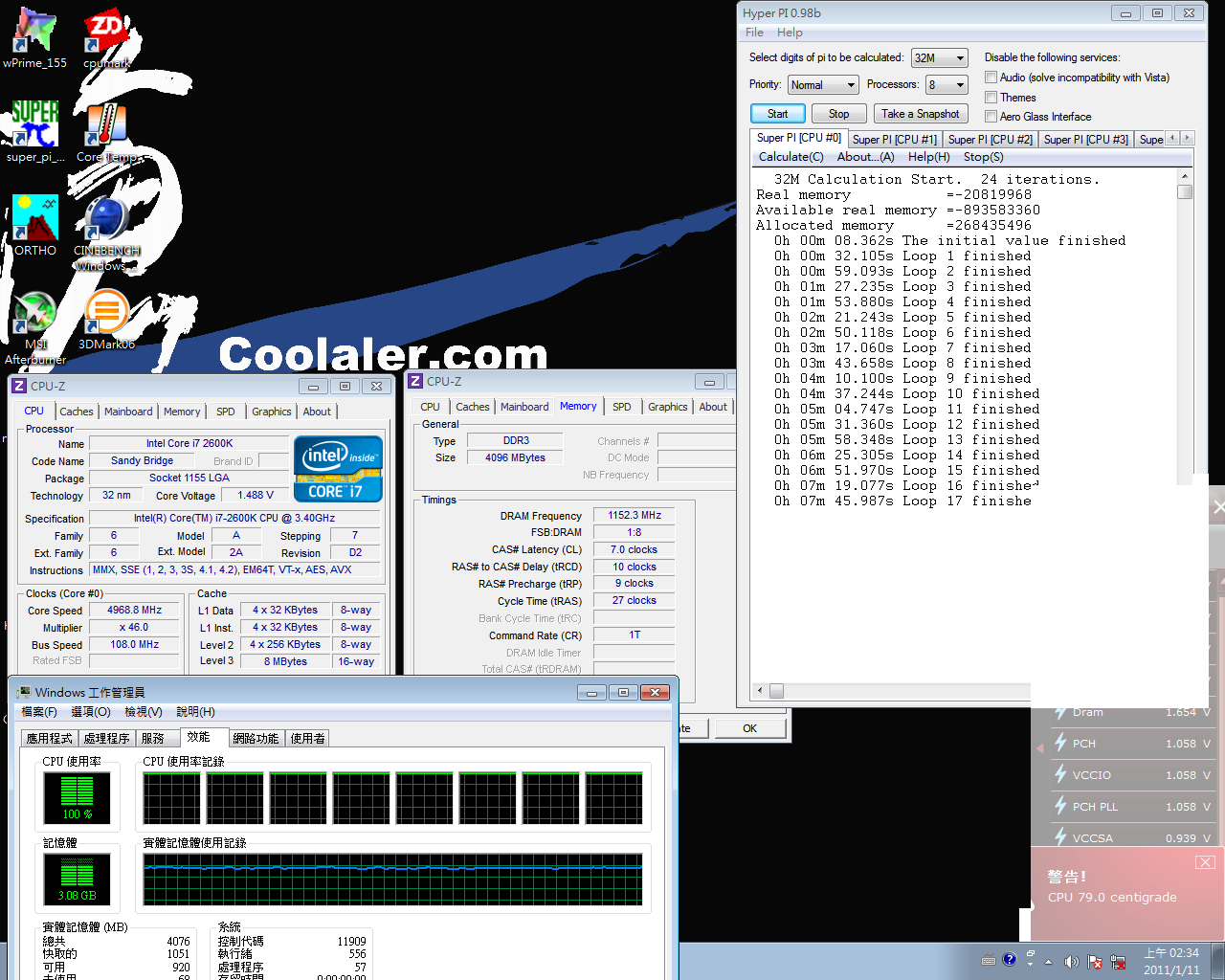
Task: Click Super PI vertical scrollbar thumb
Action: coord(1185,191)
